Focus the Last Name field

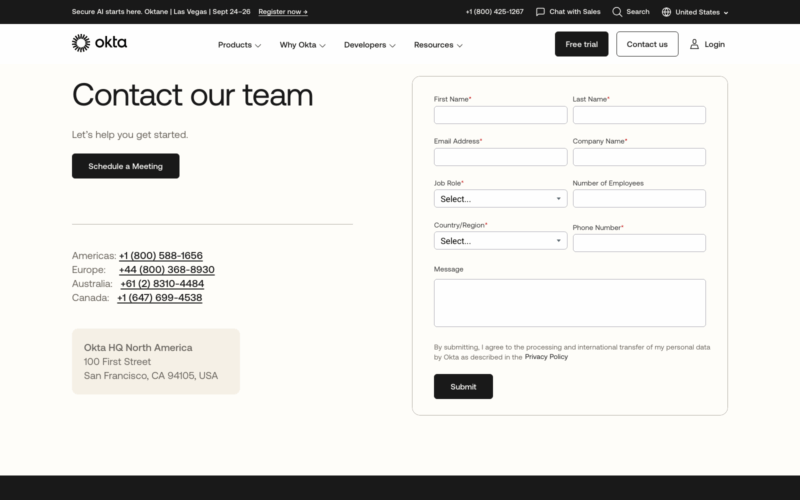[x=639, y=115]
